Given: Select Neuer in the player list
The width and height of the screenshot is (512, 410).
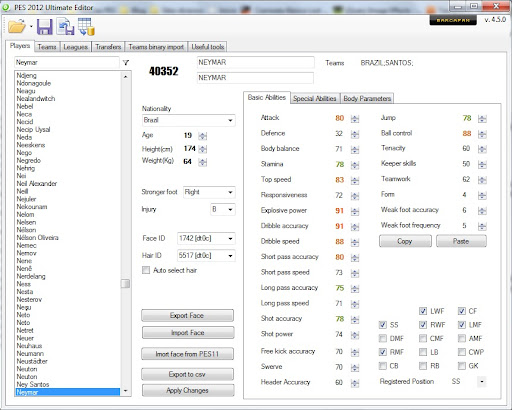Looking at the screenshot, I should click(x=25, y=338).
